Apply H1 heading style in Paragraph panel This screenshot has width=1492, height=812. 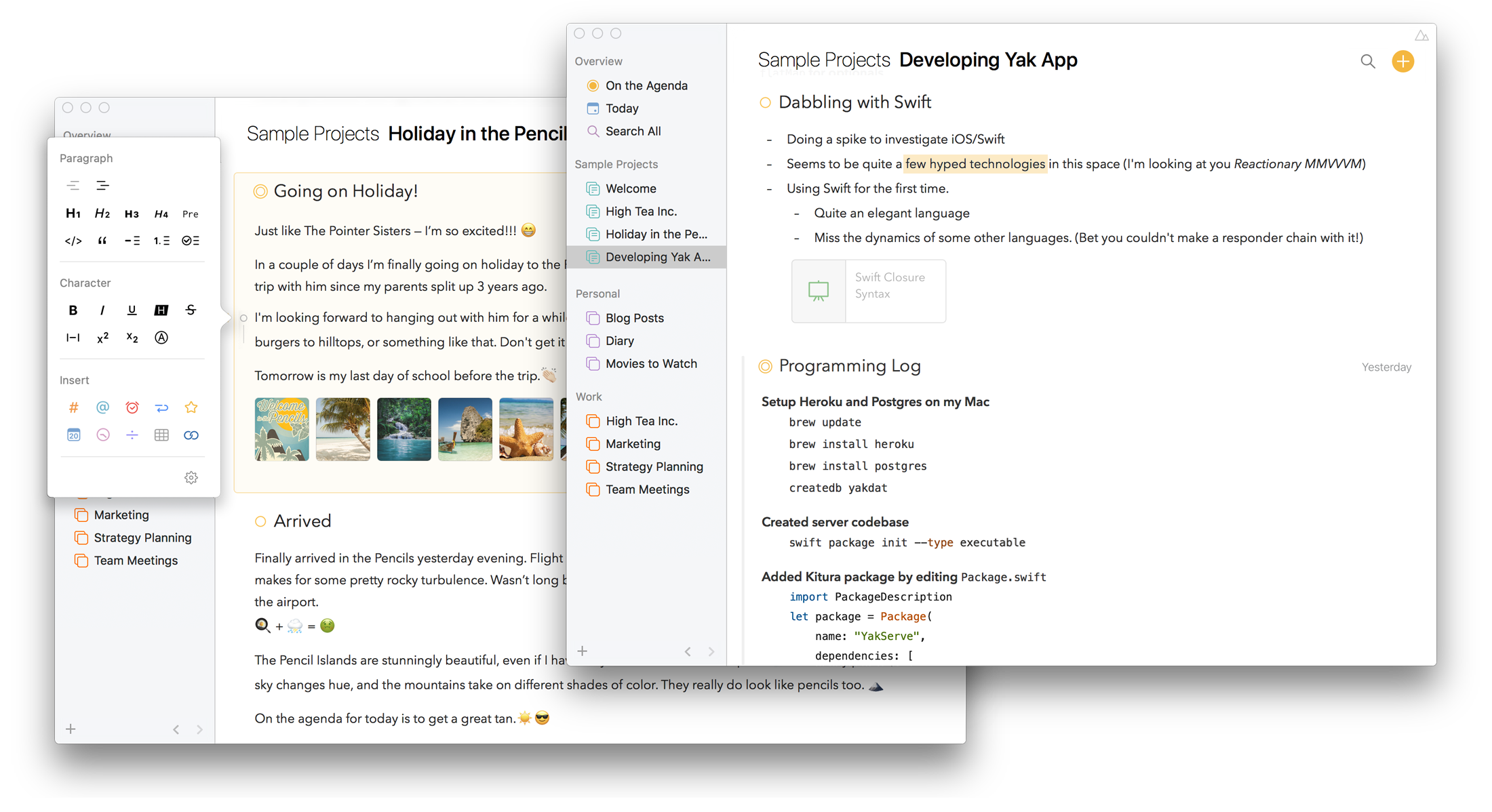pos(73,214)
